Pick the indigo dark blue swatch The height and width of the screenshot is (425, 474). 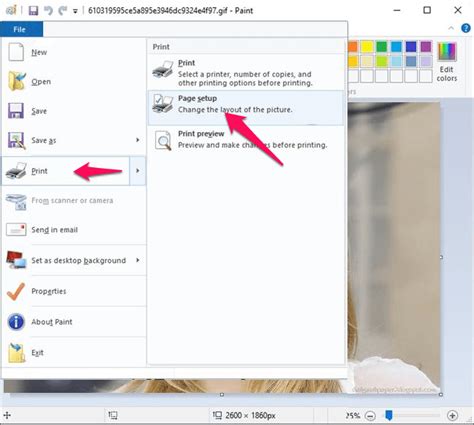coord(411,47)
